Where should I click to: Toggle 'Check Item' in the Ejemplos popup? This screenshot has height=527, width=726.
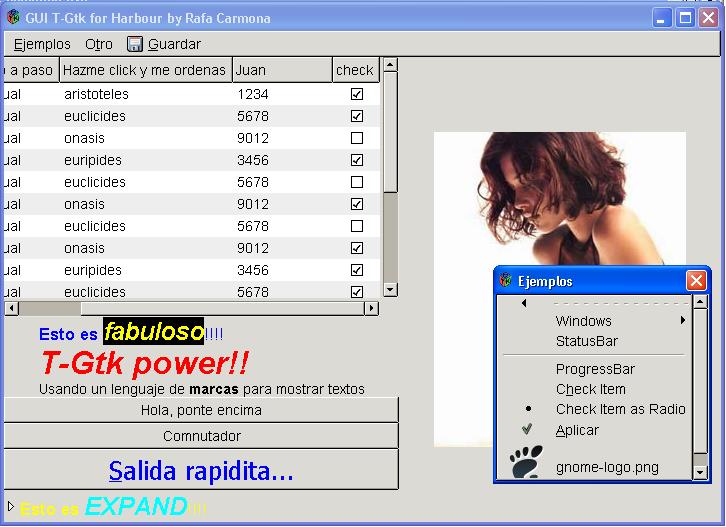[x=594, y=389]
